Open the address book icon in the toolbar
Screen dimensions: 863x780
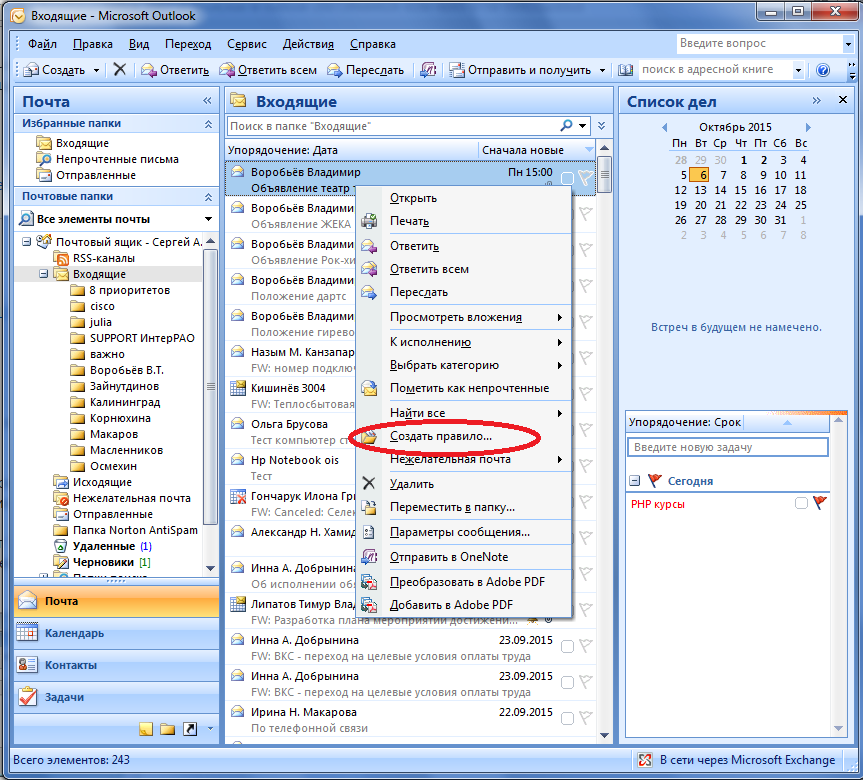625,70
